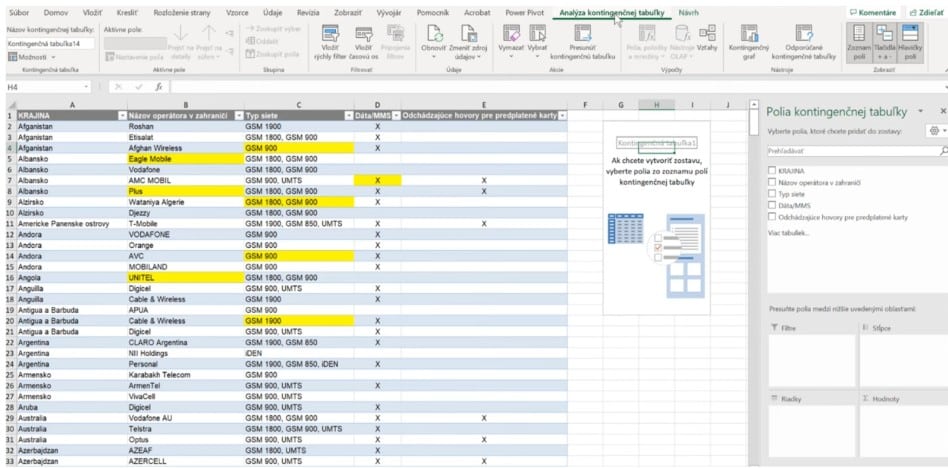Click the Komentáre button
Image resolution: width=948 pixels, height=468 pixels.
click(x=873, y=12)
